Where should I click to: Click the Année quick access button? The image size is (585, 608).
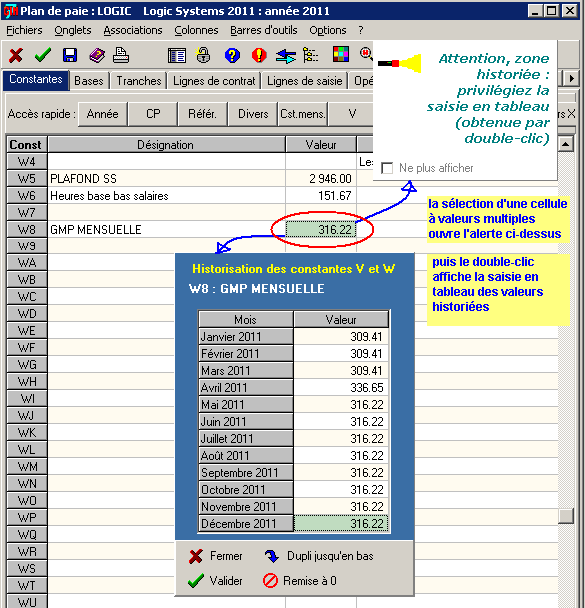pyautogui.click(x=103, y=114)
